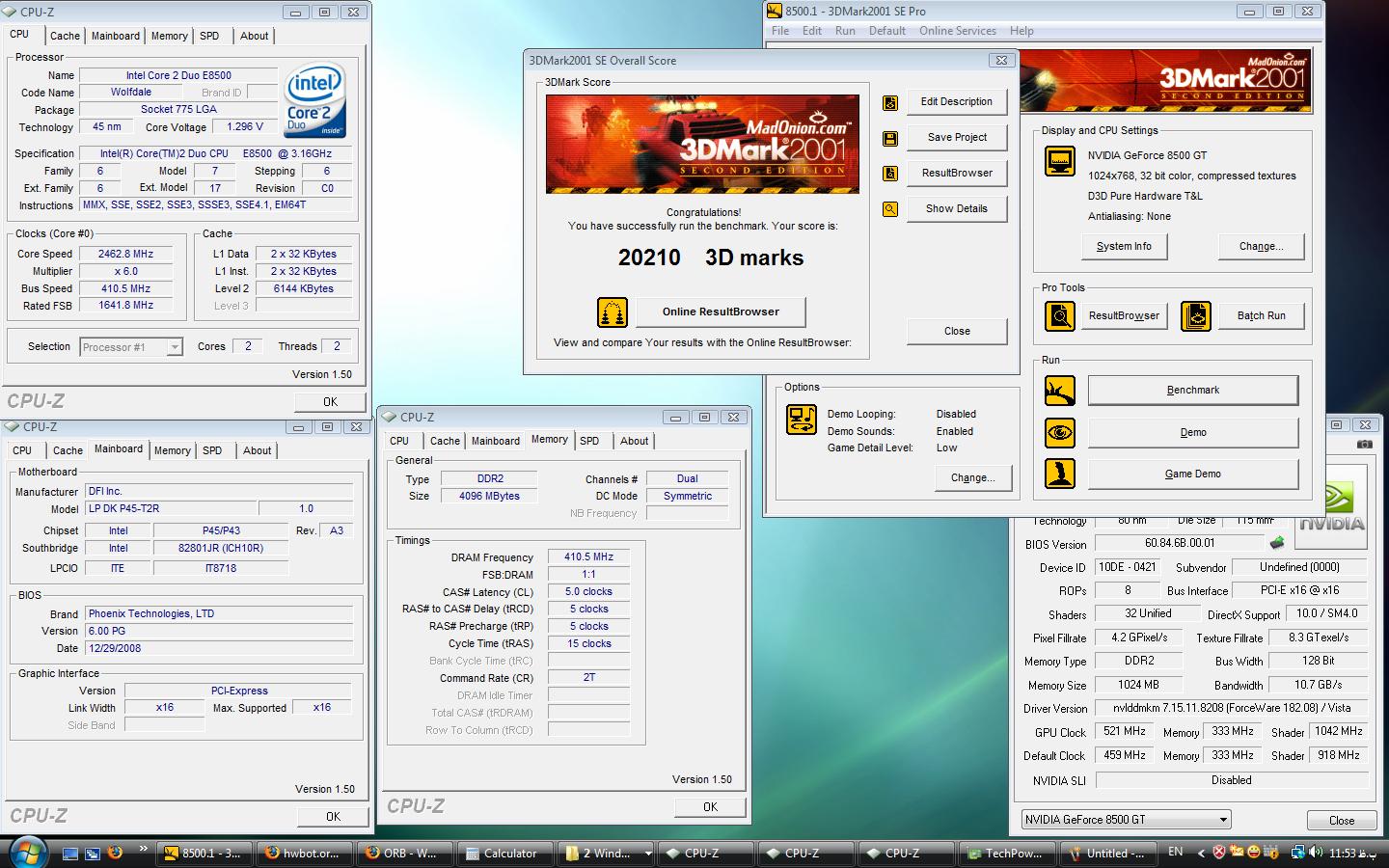Click the Pro Tools ResultBrowser magnifier icon
This screenshot has width=1389, height=868.
[1060, 316]
